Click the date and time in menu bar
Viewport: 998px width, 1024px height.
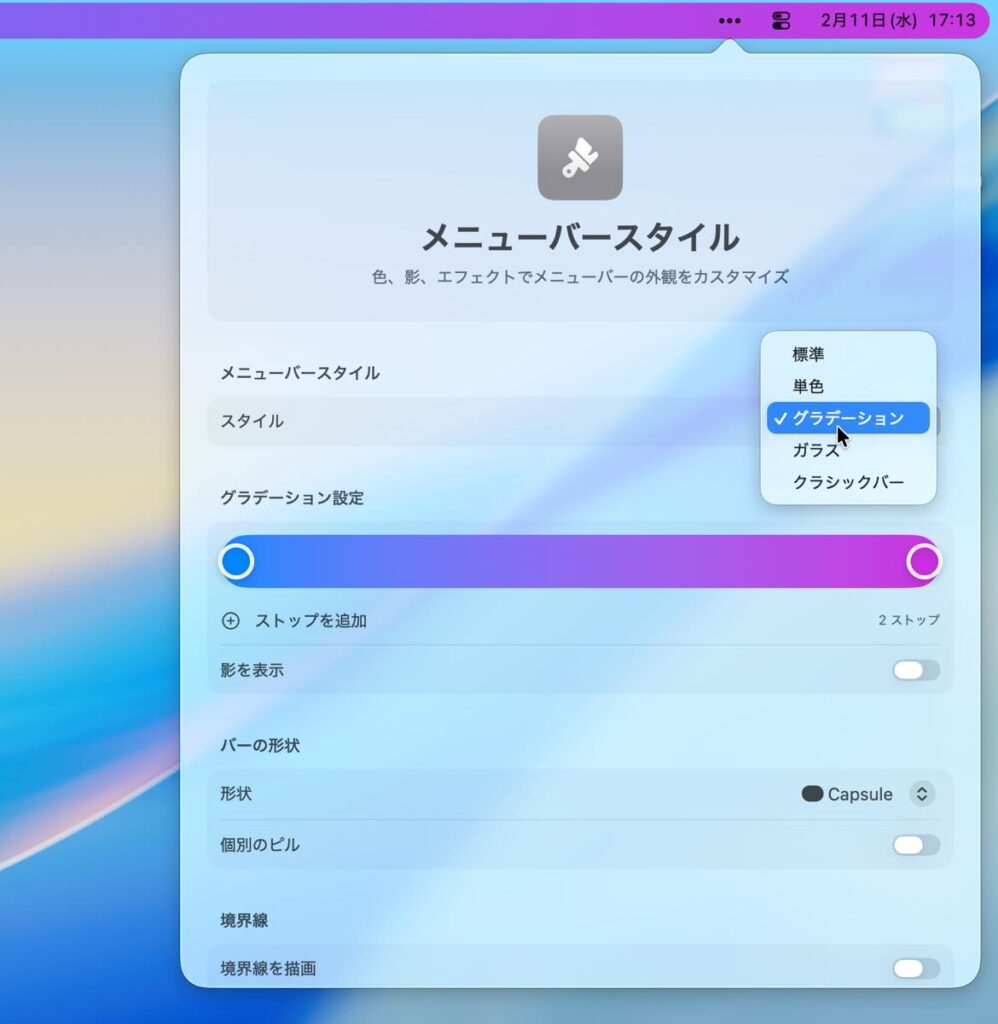point(897,21)
